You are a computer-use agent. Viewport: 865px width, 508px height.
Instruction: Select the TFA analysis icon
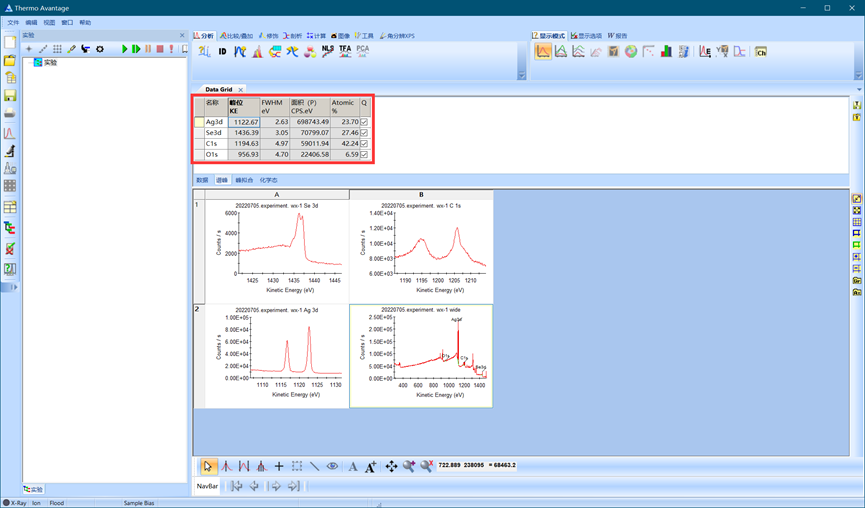point(345,51)
